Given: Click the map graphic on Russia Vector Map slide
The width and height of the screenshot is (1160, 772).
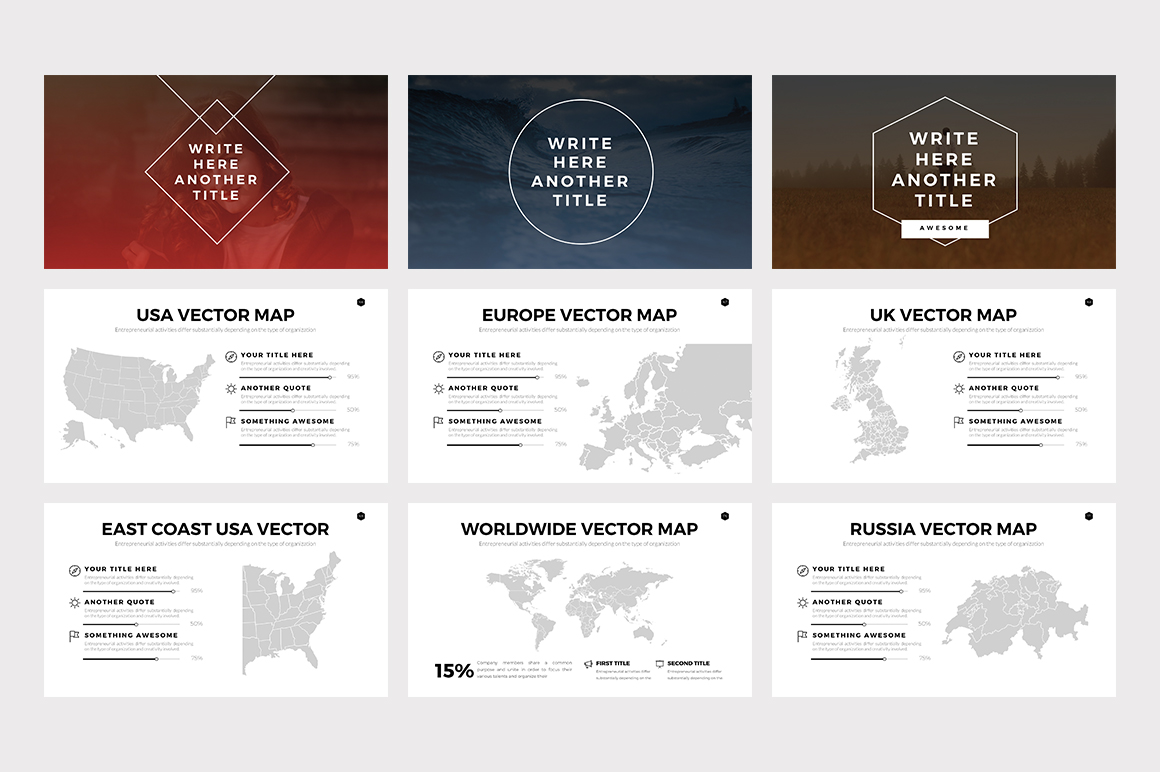Looking at the screenshot, I should pos(1017,612).
